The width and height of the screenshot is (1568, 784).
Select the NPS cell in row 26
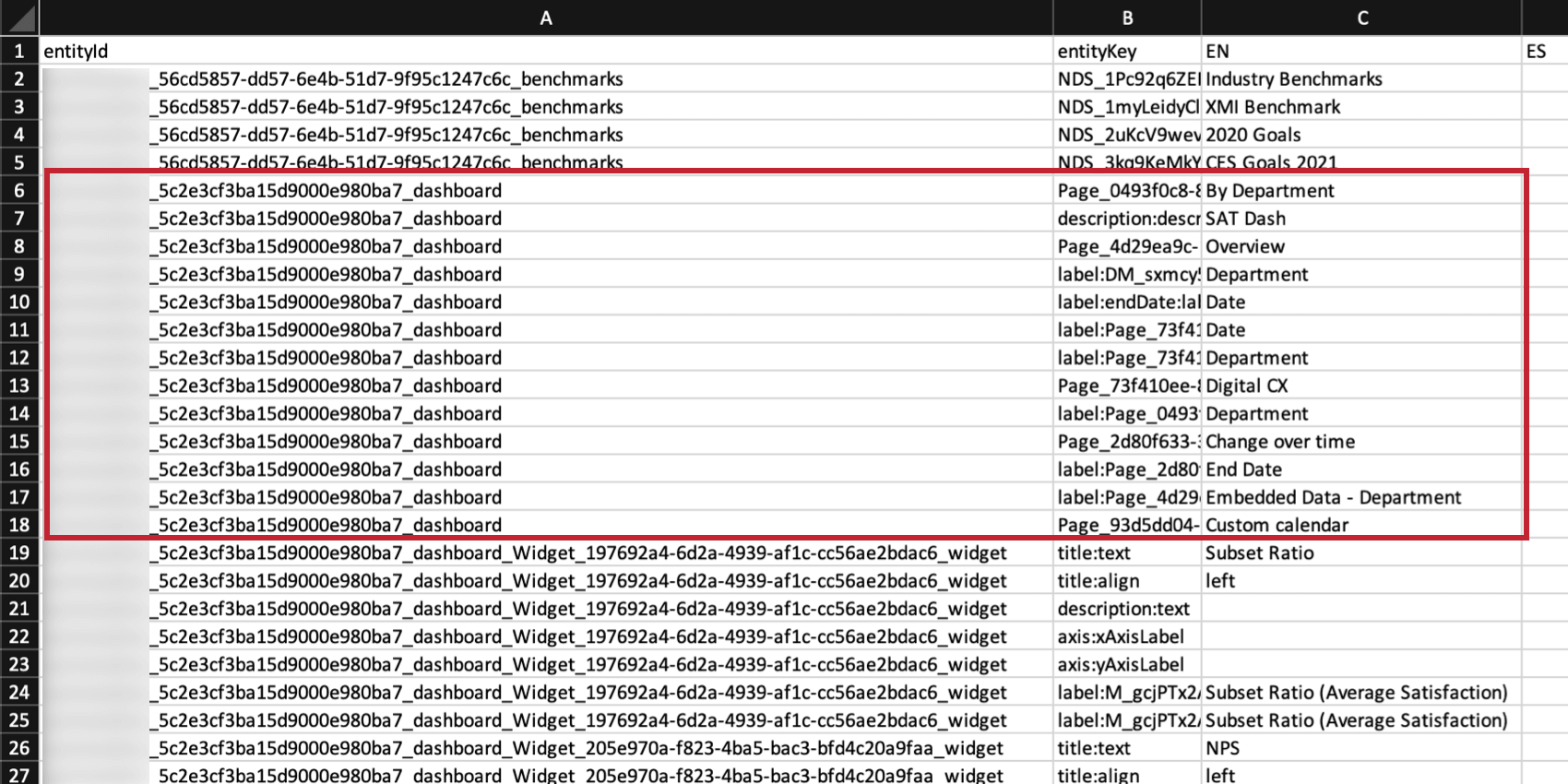point(1361,748)
